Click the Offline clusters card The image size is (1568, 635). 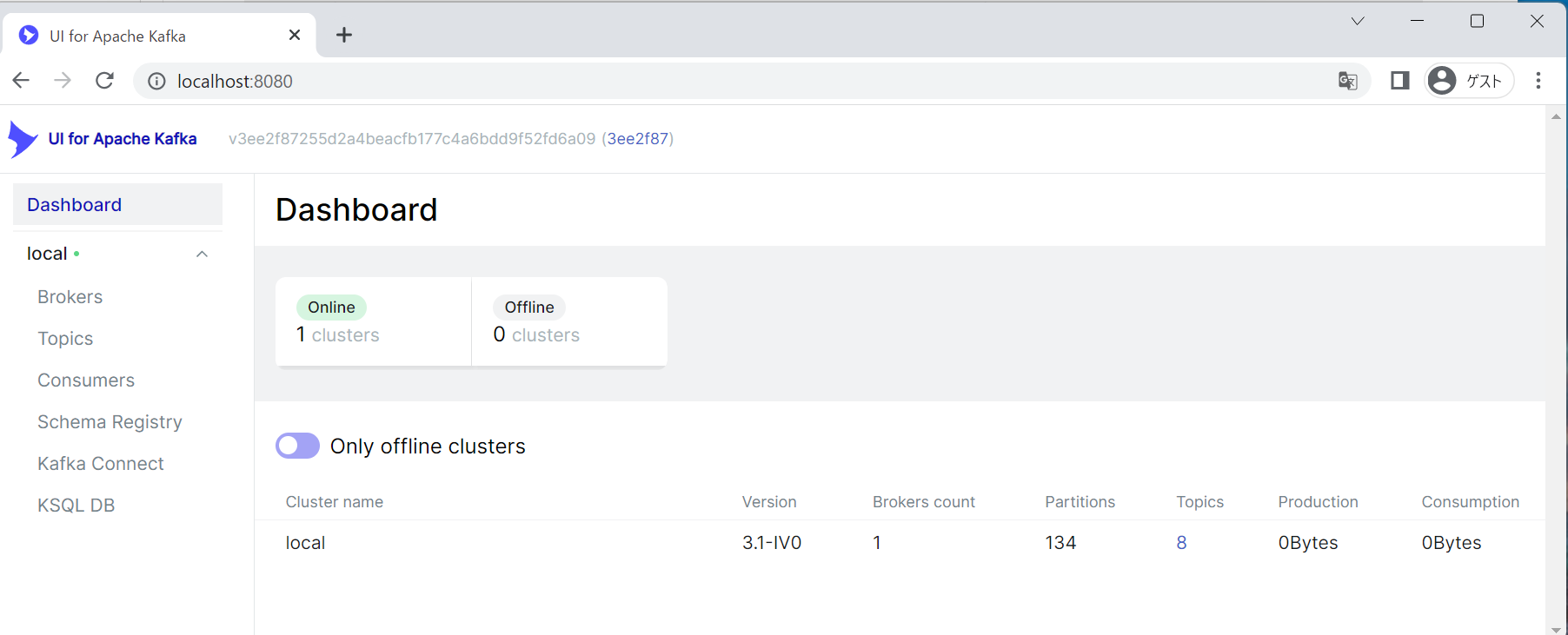click(x=569, y=321)
